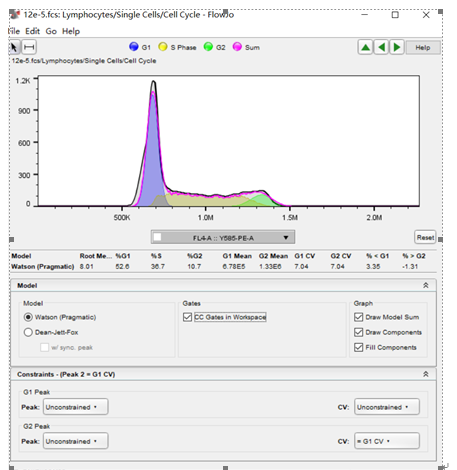Screen dimensions: 457x470
Task: Toggle Fill Components checkbox
Action: (x=358, y=347)
